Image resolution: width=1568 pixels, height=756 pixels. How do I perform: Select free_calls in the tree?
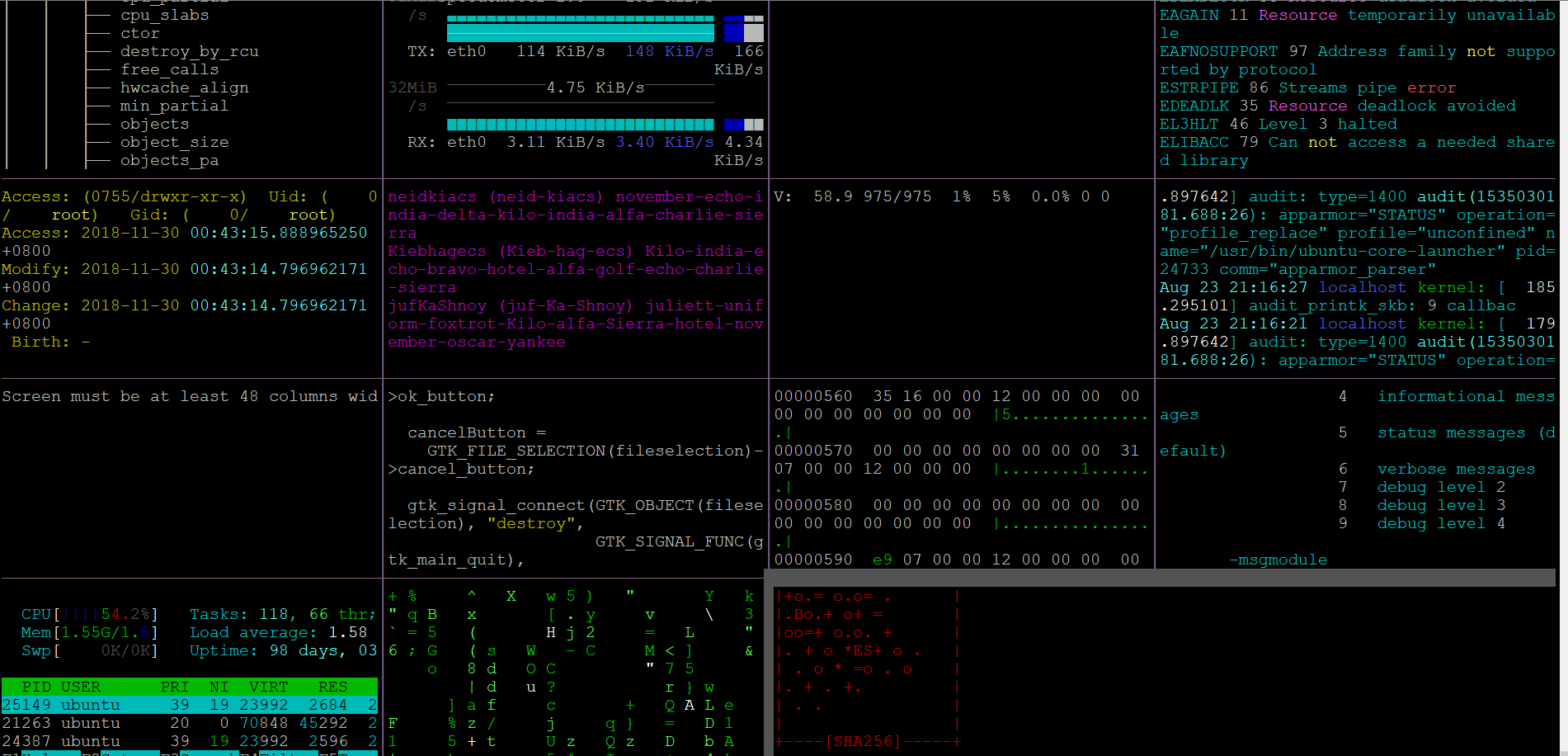(169, 69)
